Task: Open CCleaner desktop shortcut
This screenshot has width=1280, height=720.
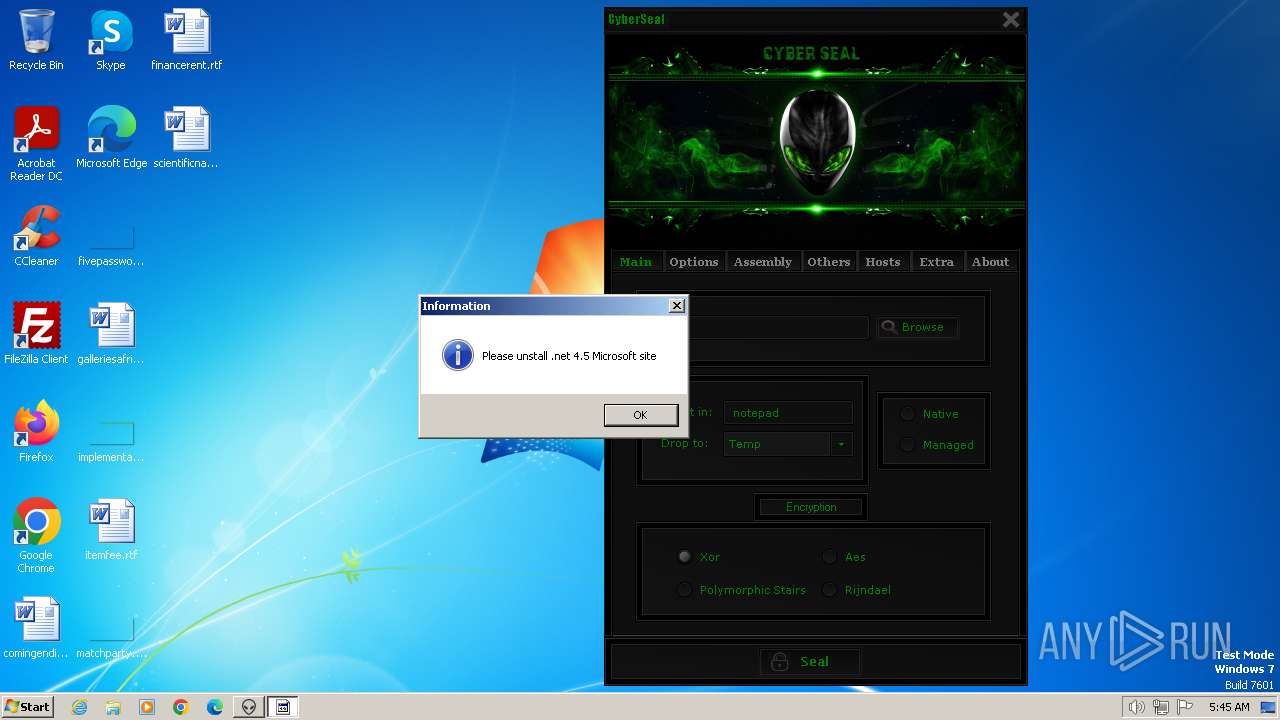Action: (x=36, y=236)
